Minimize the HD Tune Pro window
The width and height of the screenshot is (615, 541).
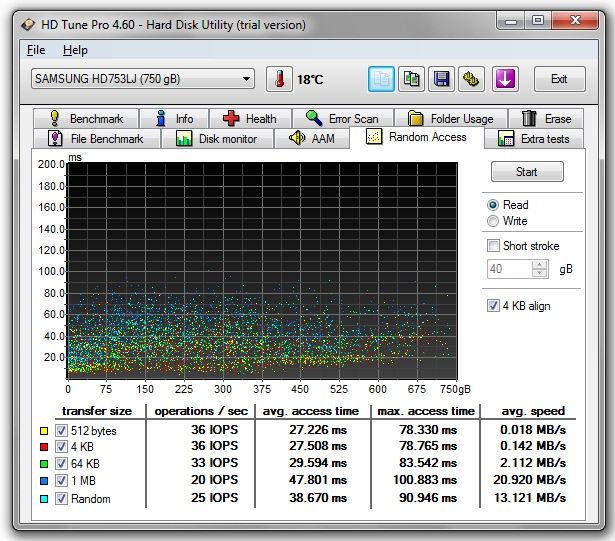pos(511,20)
